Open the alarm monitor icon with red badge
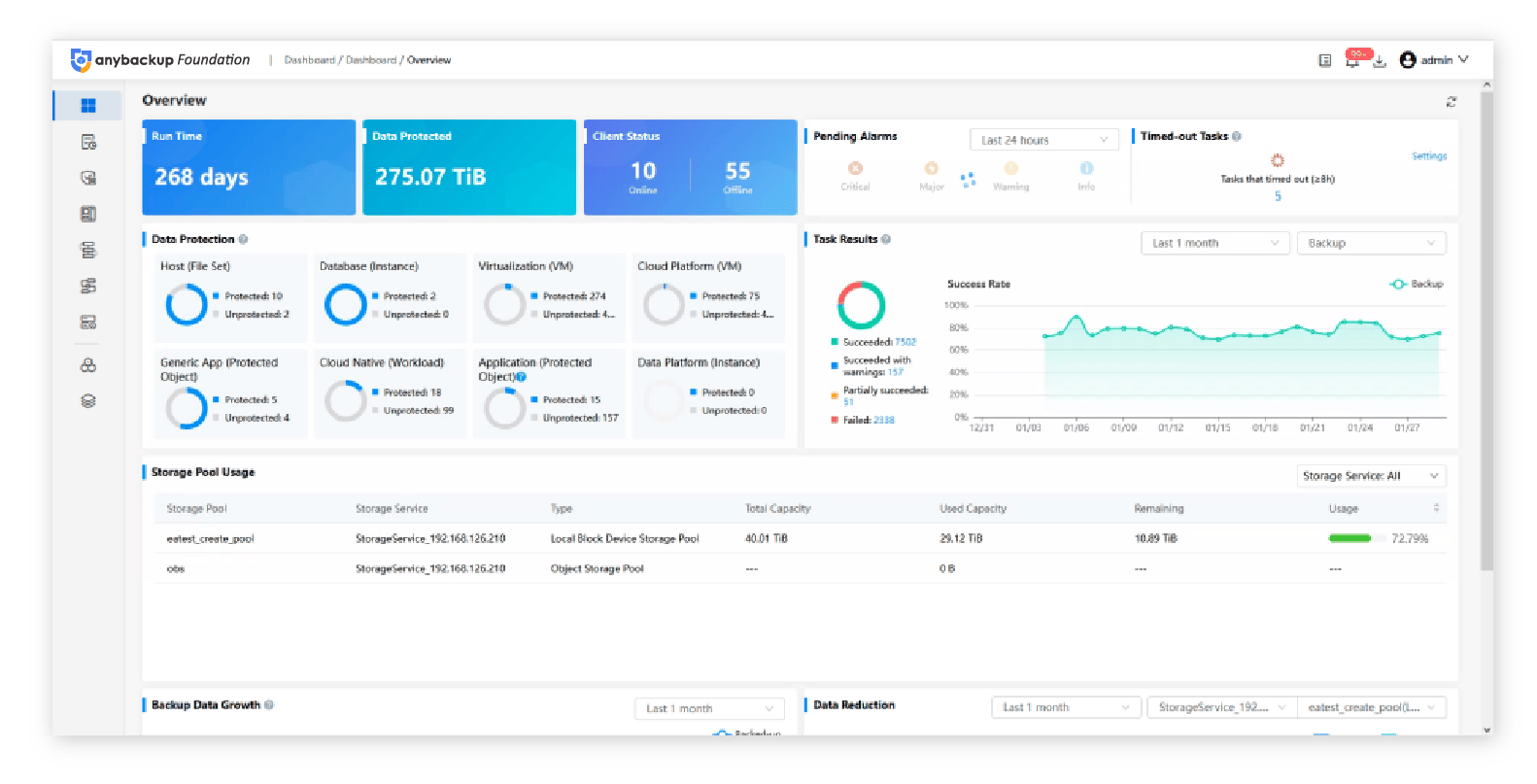The image size is (1537, 784). 1353,58
